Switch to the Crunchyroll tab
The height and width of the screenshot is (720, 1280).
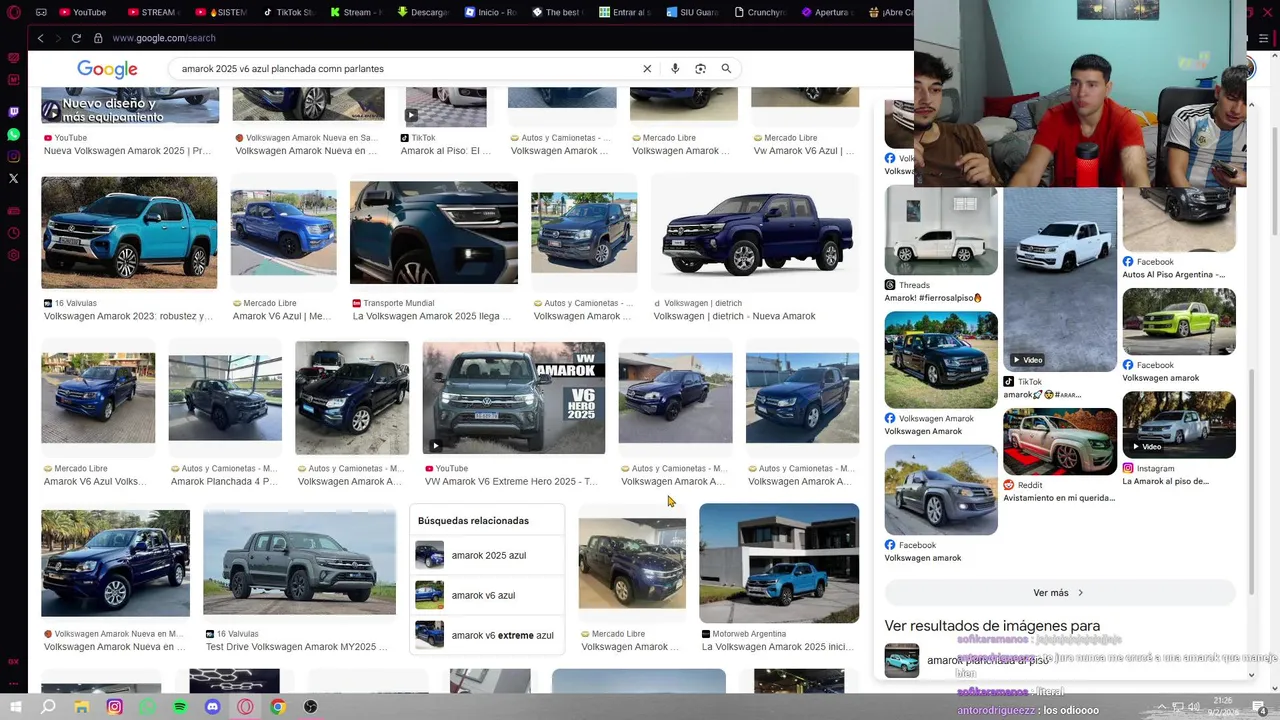click(x=761, y=12)
